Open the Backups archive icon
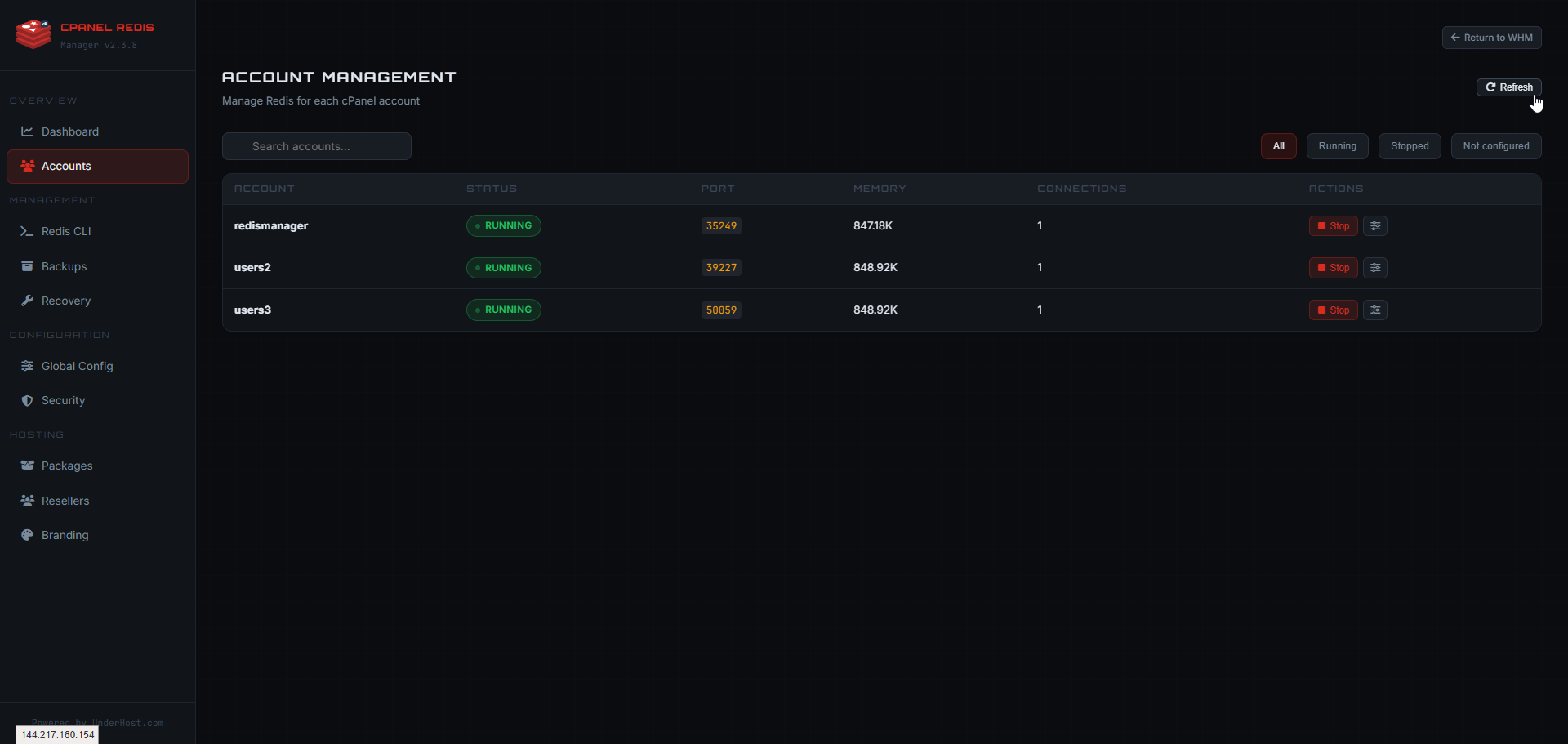This screenshot has width=1568, height=744. [27, 266]
